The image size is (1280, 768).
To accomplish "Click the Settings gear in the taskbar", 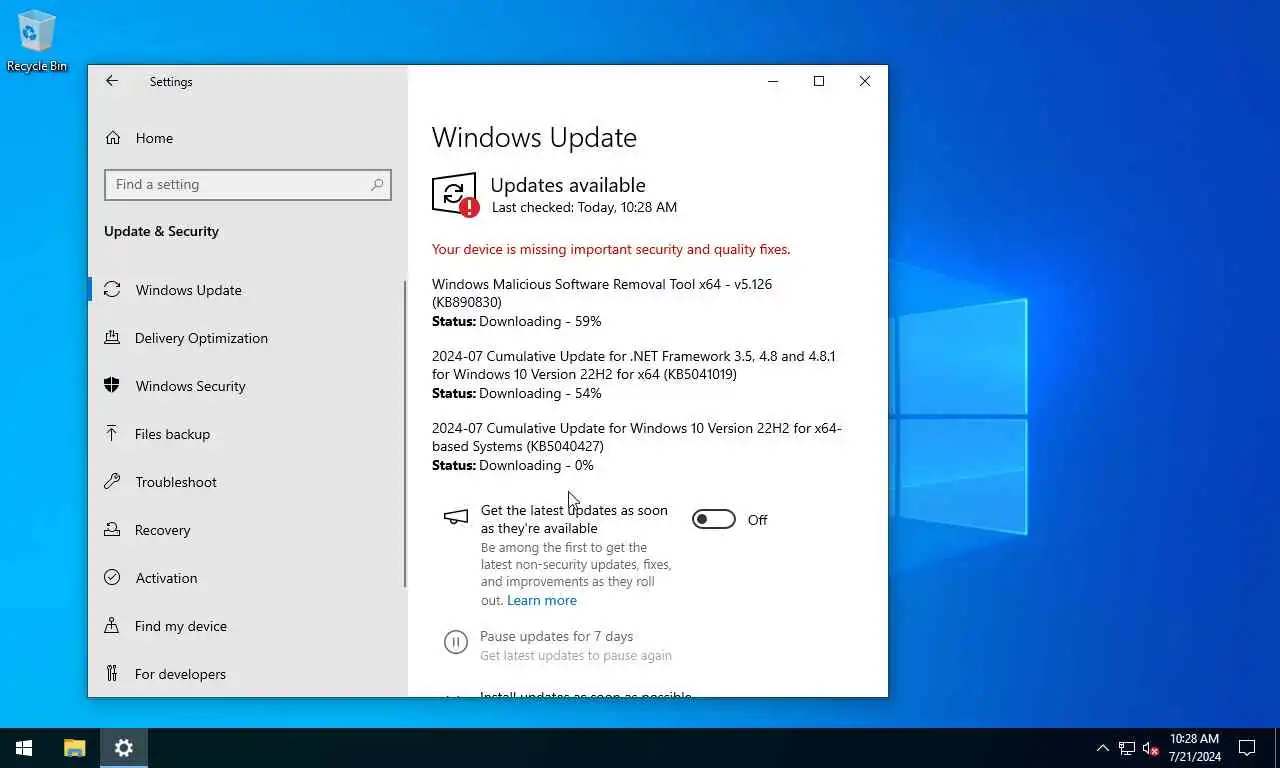I will [124, 748].
